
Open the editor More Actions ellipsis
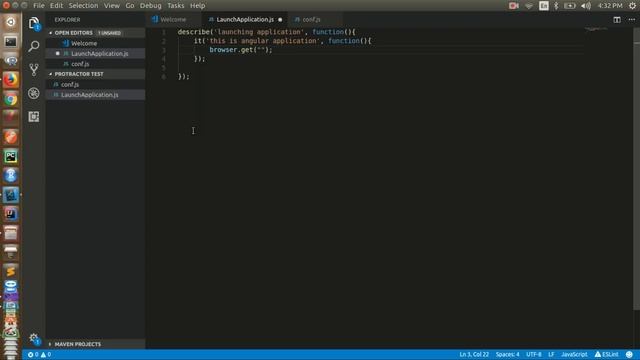click(x=631, y=20)
